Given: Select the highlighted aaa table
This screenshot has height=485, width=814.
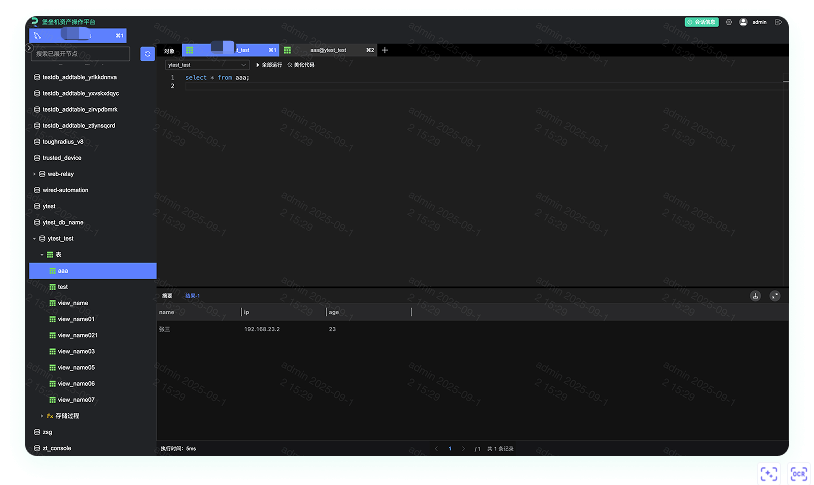Looking at the screenshot, I should [x=92, y=271].
